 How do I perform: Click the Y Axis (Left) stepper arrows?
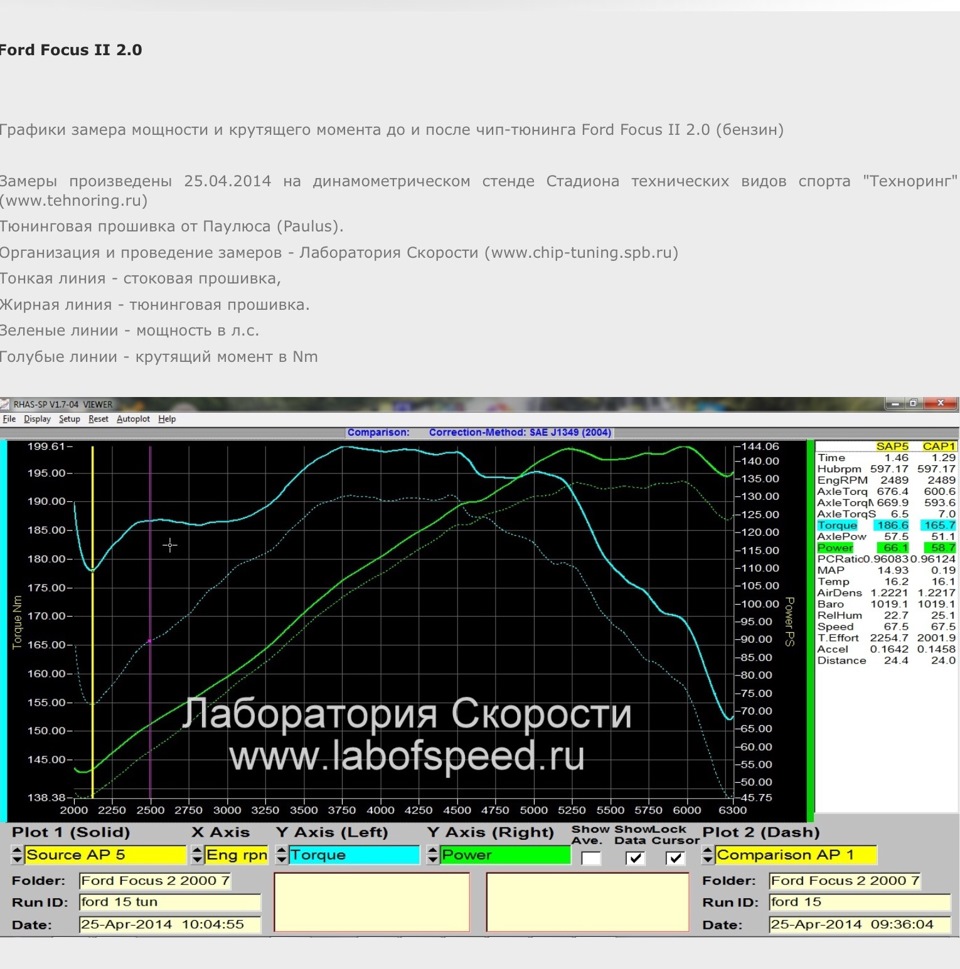click(281, 855)
